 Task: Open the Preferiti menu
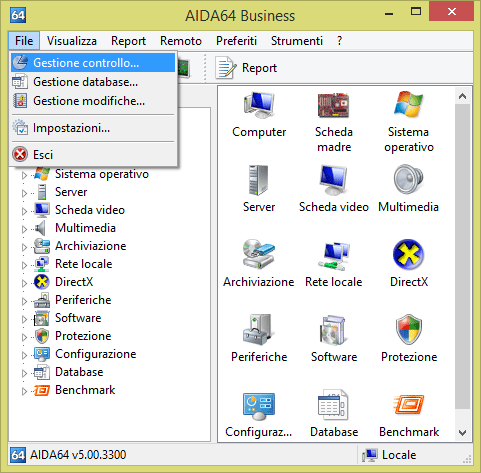[236, 41]
